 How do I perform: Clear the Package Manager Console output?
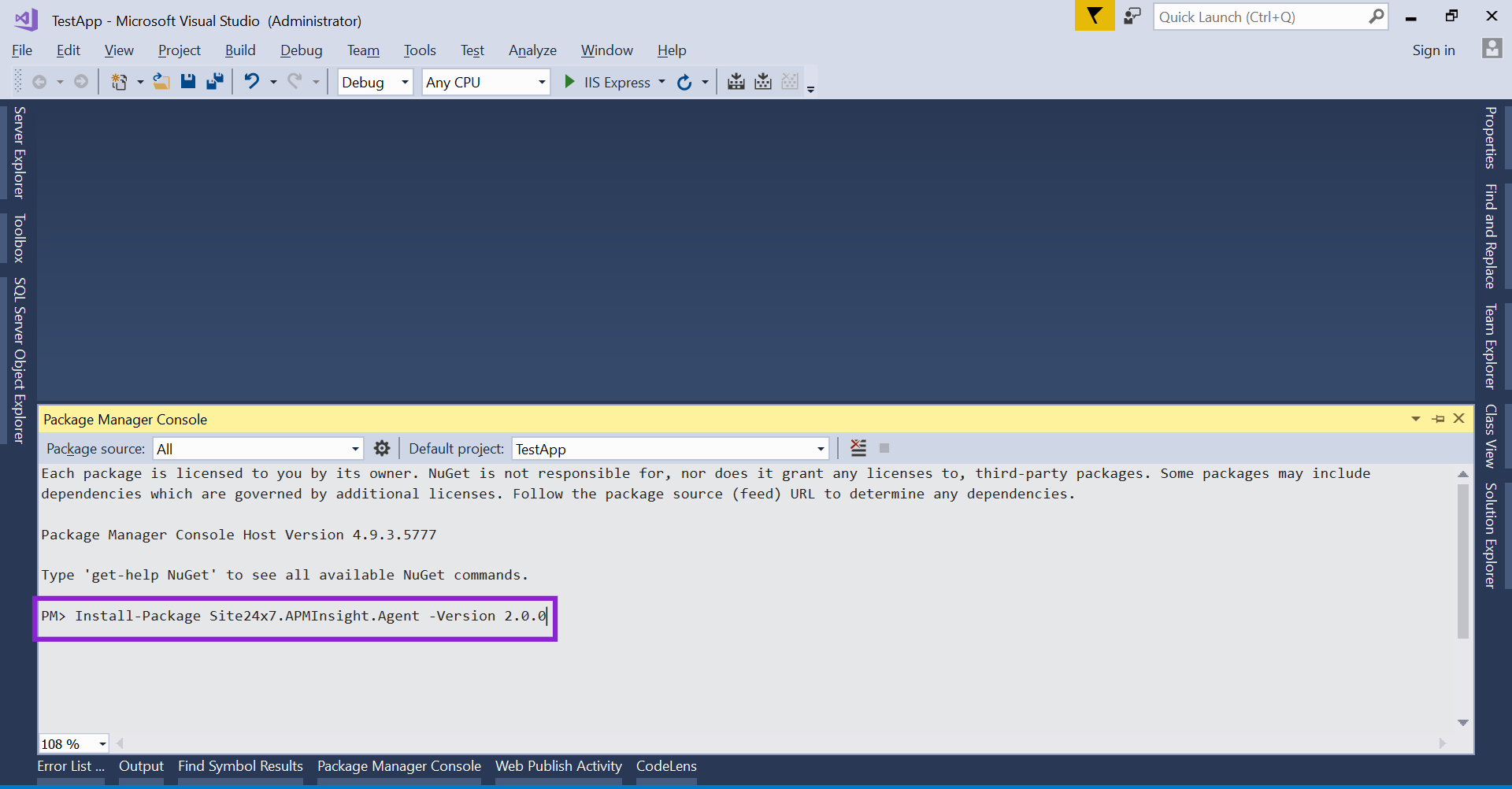(858, 448)
